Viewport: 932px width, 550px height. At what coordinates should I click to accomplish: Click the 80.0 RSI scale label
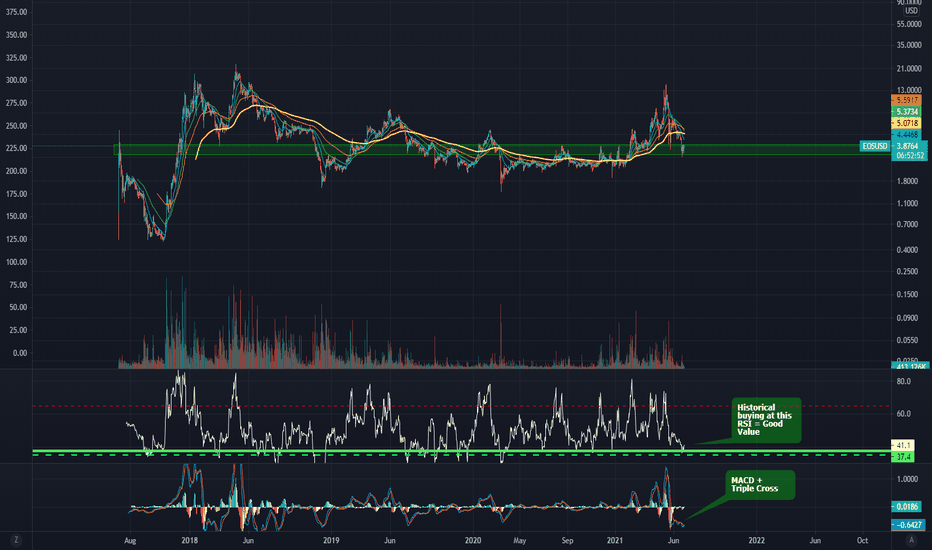tap(903, 381)
